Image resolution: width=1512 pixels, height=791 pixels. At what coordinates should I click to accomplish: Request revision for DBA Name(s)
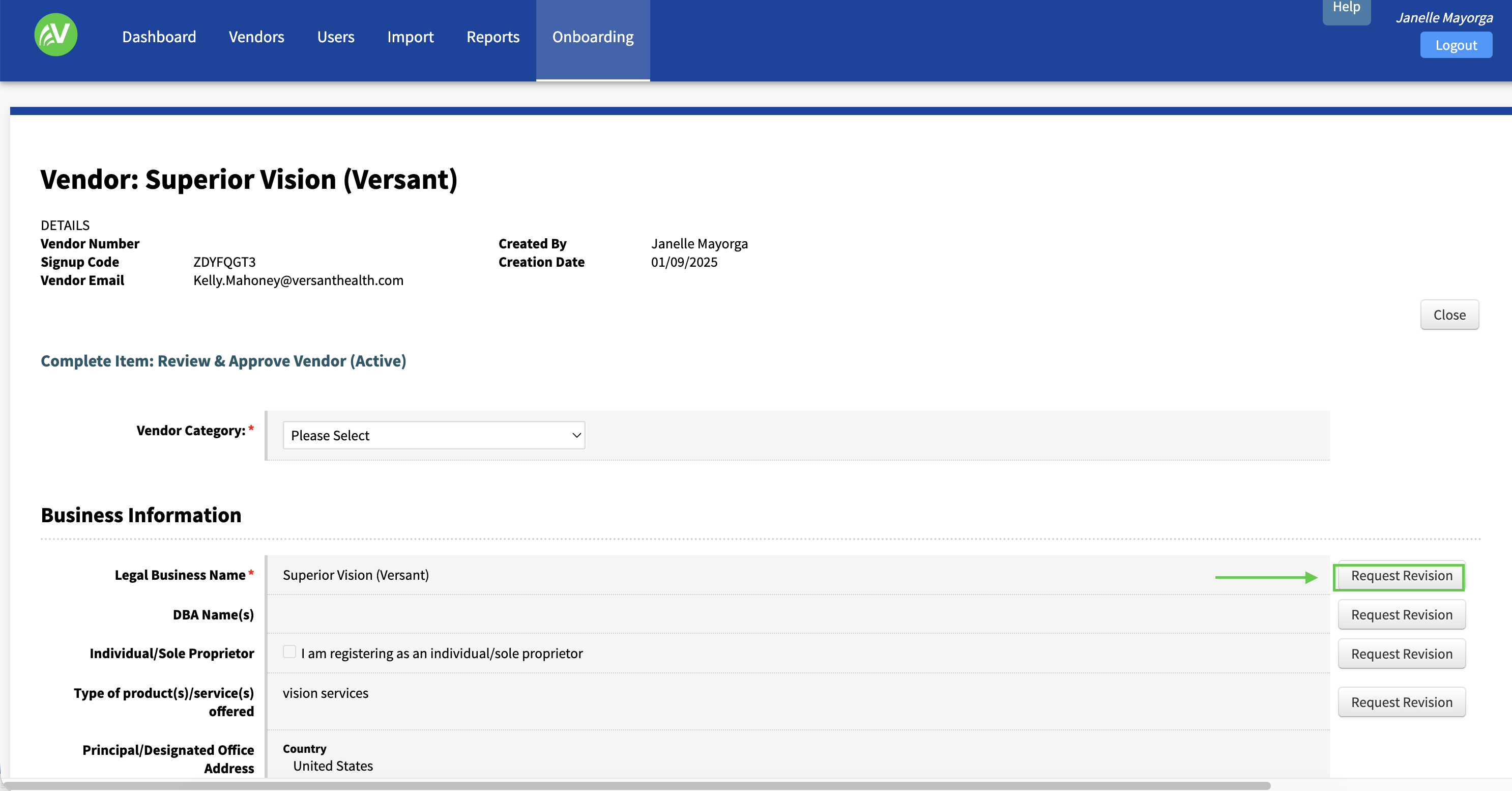[1401, 615]
